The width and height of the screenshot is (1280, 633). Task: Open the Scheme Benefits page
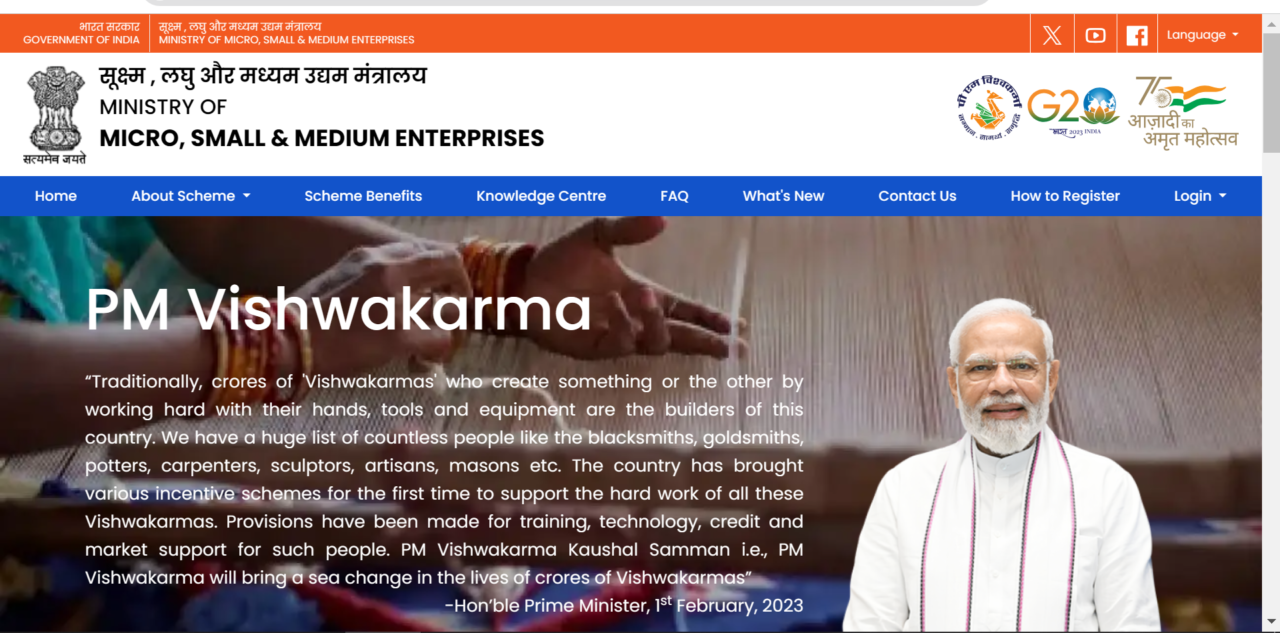coord(363,196)
